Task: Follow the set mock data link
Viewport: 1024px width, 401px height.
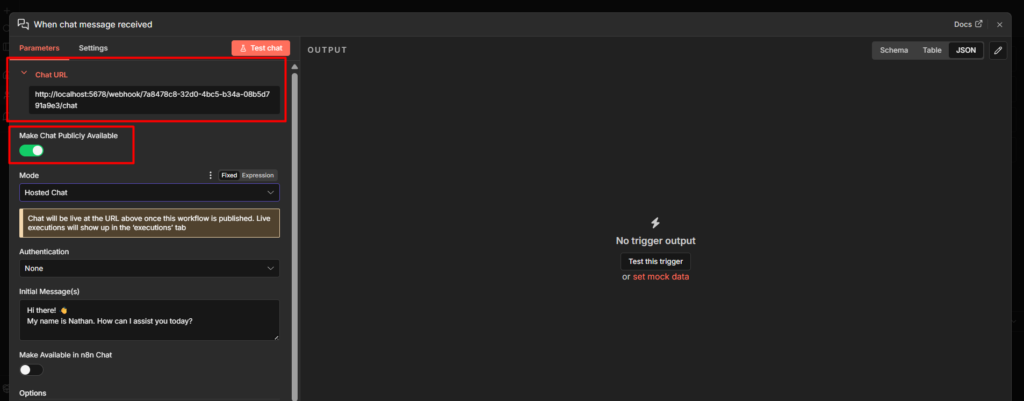Action: [661, 277]
